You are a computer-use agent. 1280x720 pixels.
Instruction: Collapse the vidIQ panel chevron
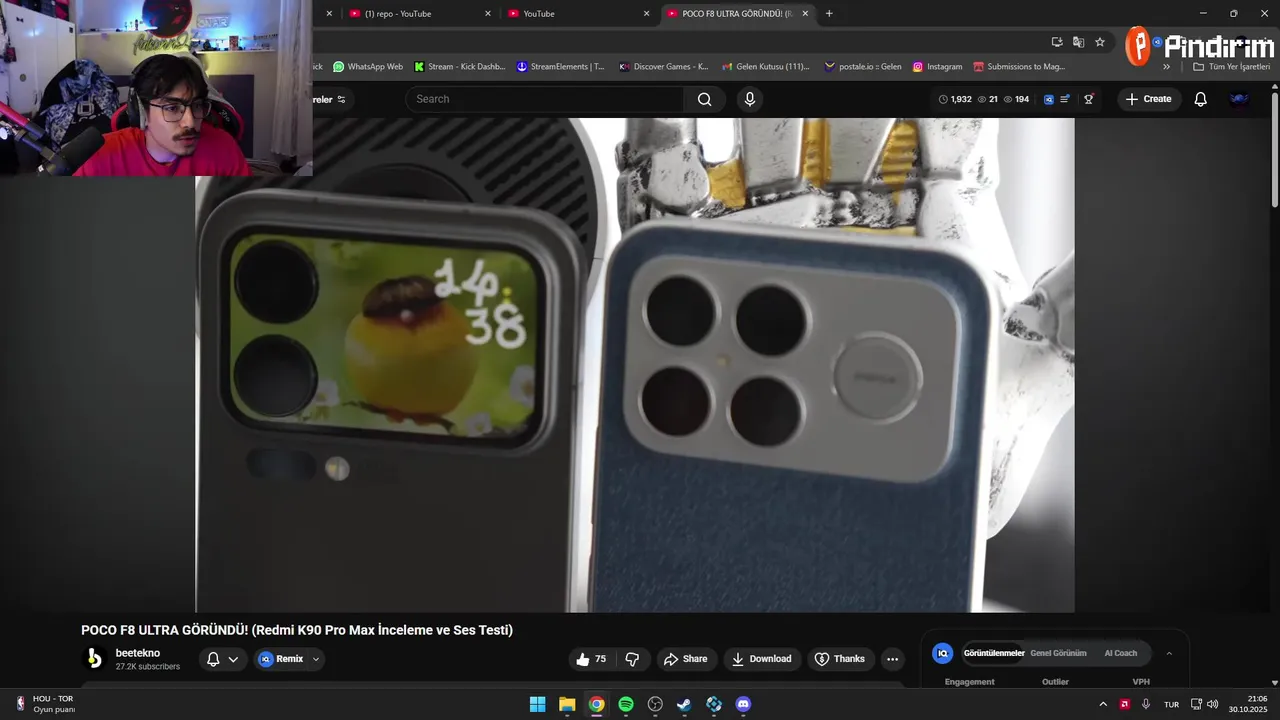[1169, 653]
